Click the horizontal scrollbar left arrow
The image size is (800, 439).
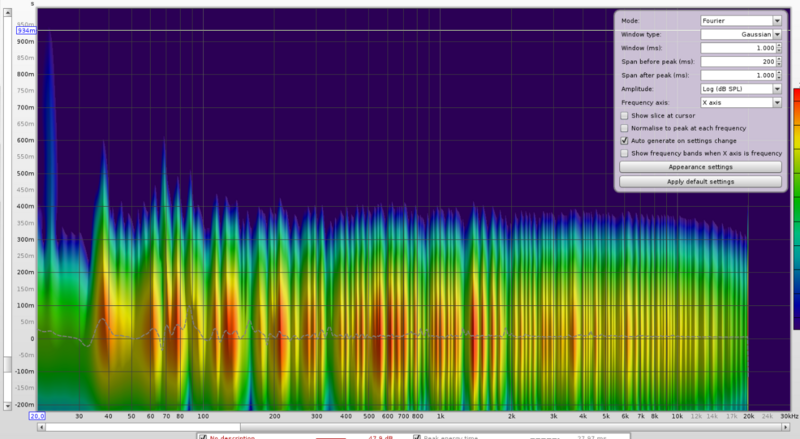42,428
